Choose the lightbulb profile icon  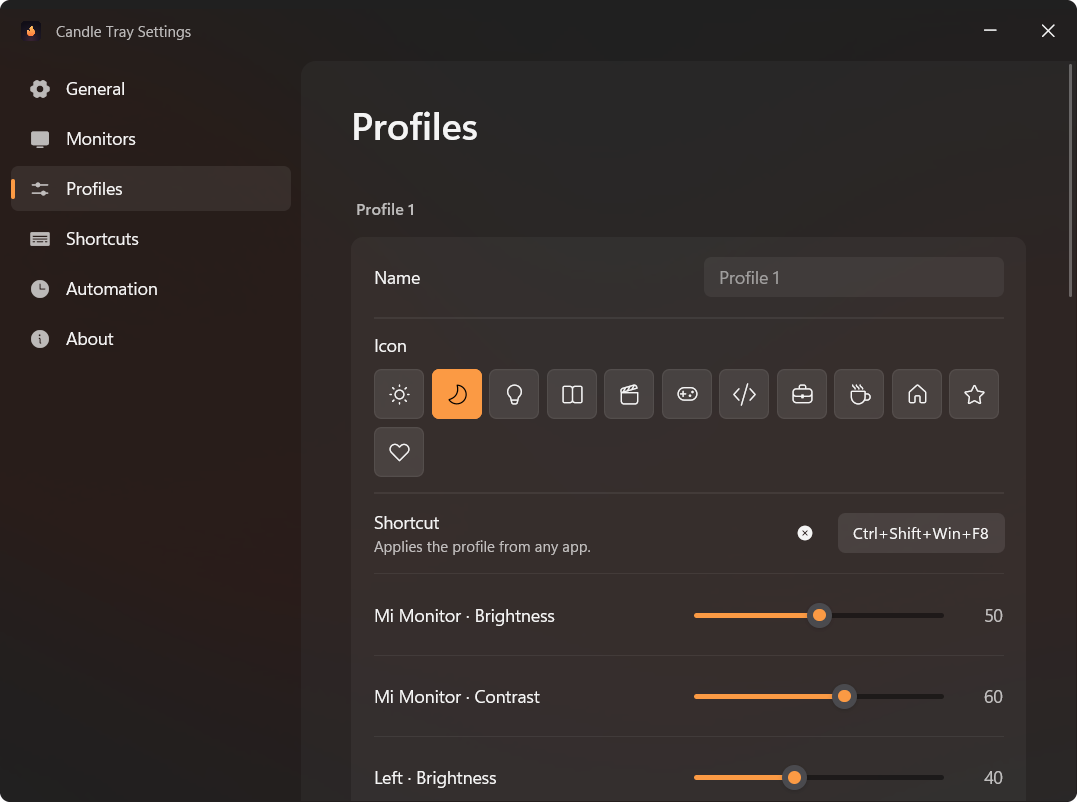514,394
